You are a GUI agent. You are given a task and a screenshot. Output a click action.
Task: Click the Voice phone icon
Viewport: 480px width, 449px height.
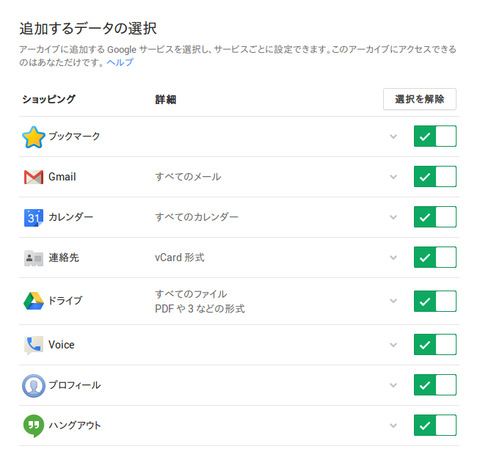[x=33, y=345]
